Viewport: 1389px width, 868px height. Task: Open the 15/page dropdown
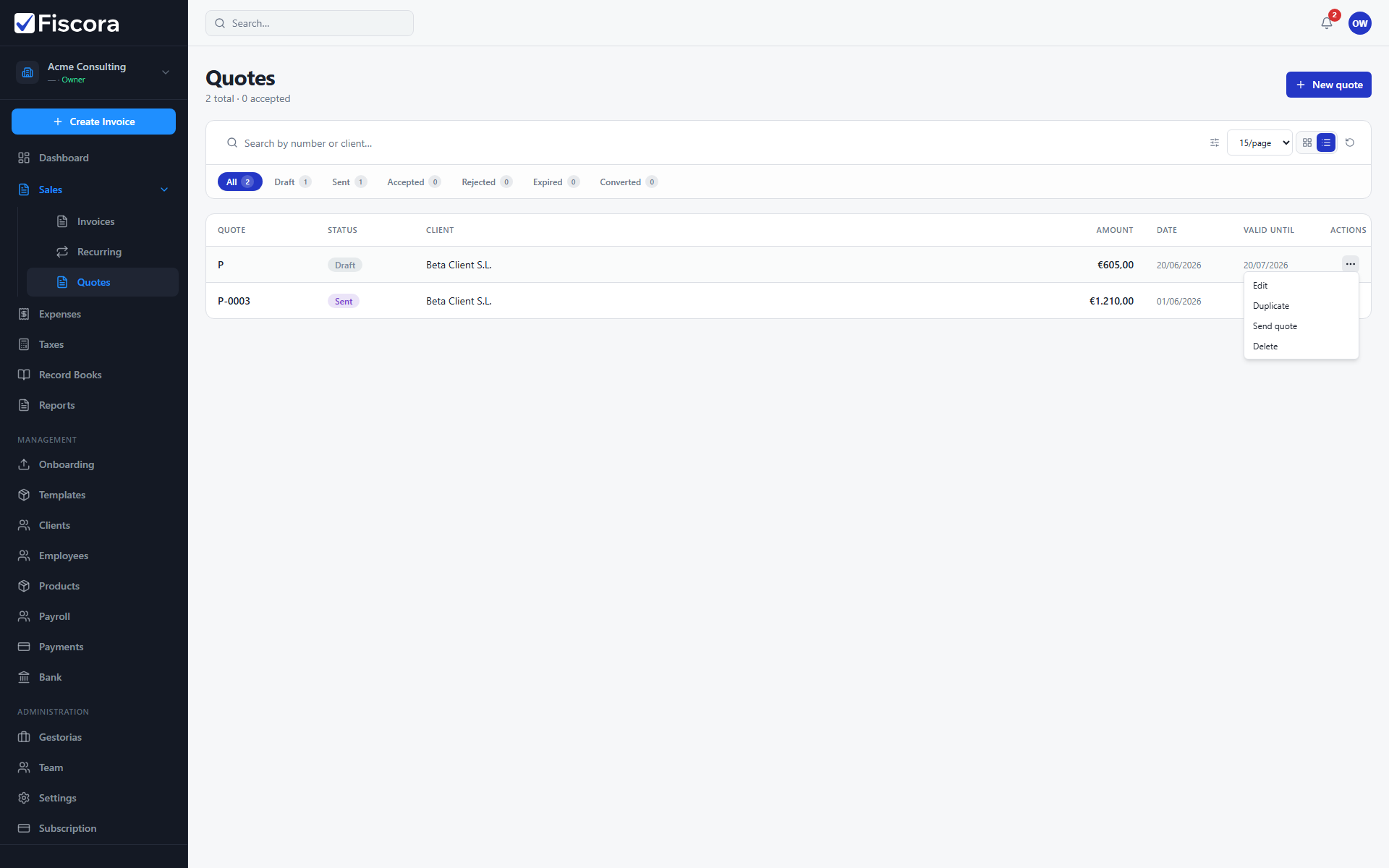[x=1260, y=142]
